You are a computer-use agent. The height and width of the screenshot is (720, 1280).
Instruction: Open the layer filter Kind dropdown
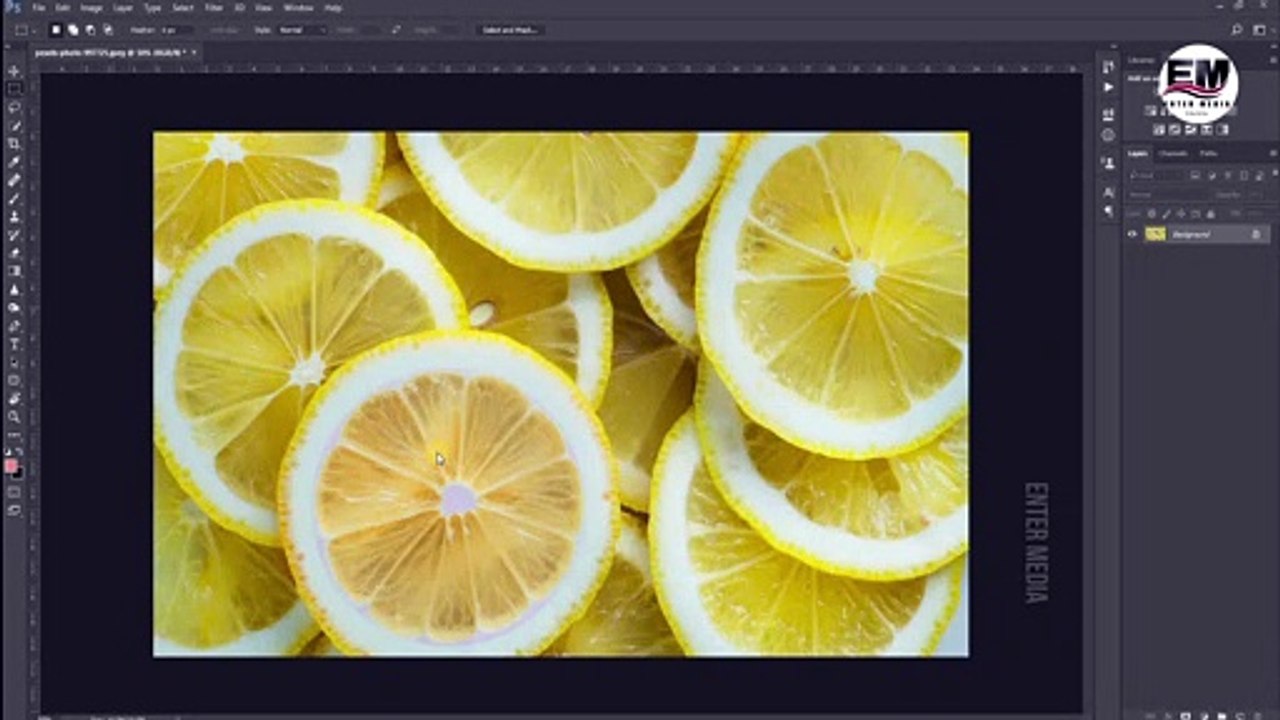click(1157, 175)
